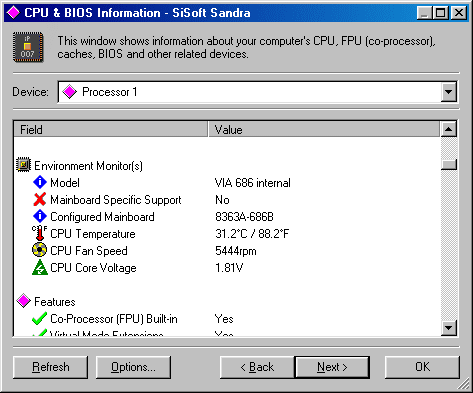Click the fan icon for CPU Fan Speed

(x=40, y=250)
